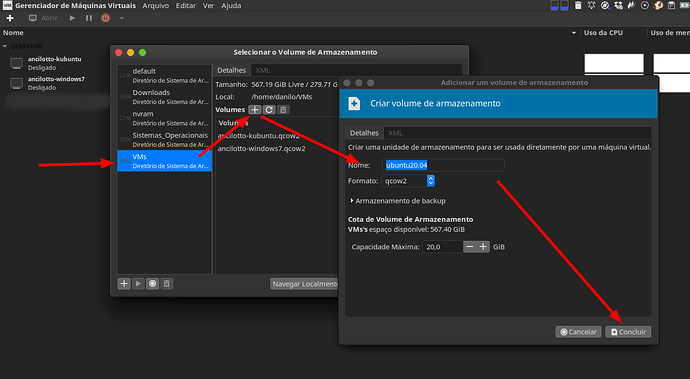Open the column dropdown arrow next to Nome
This screenshot has height=379, width=690.
pyautogui.click(x=573, y=33)
